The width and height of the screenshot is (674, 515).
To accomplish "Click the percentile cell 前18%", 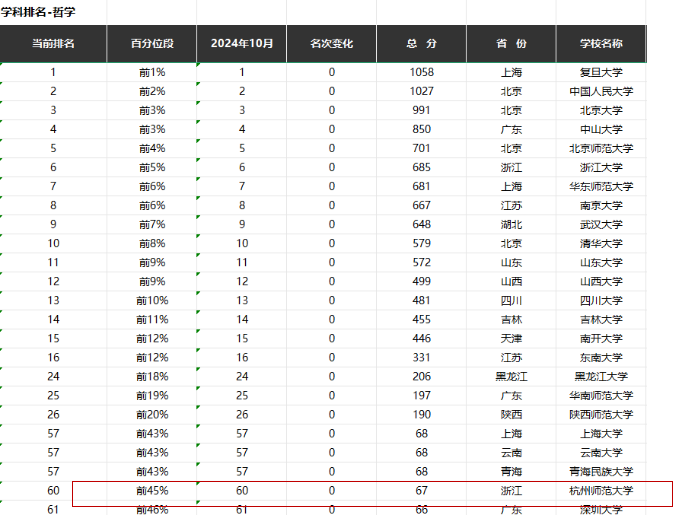I will (152, 376).
